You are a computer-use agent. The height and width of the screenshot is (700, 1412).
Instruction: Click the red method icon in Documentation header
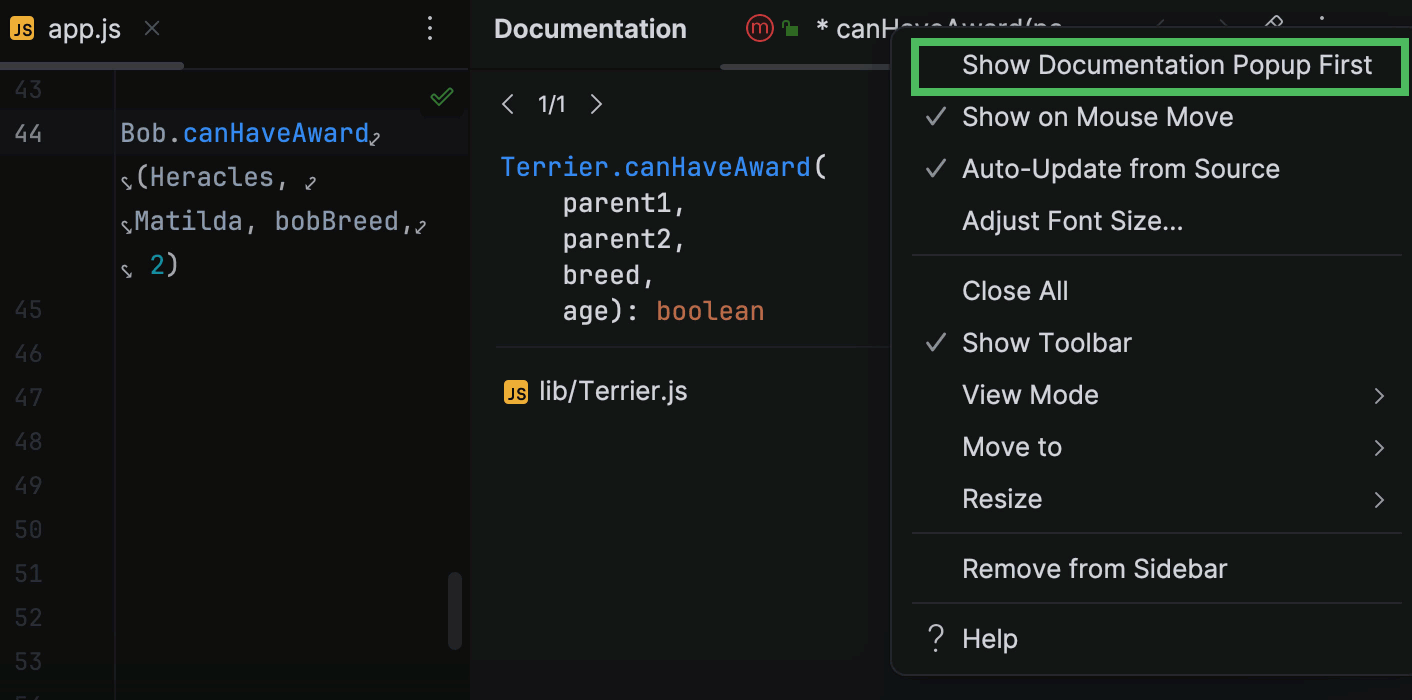(760, 29)
